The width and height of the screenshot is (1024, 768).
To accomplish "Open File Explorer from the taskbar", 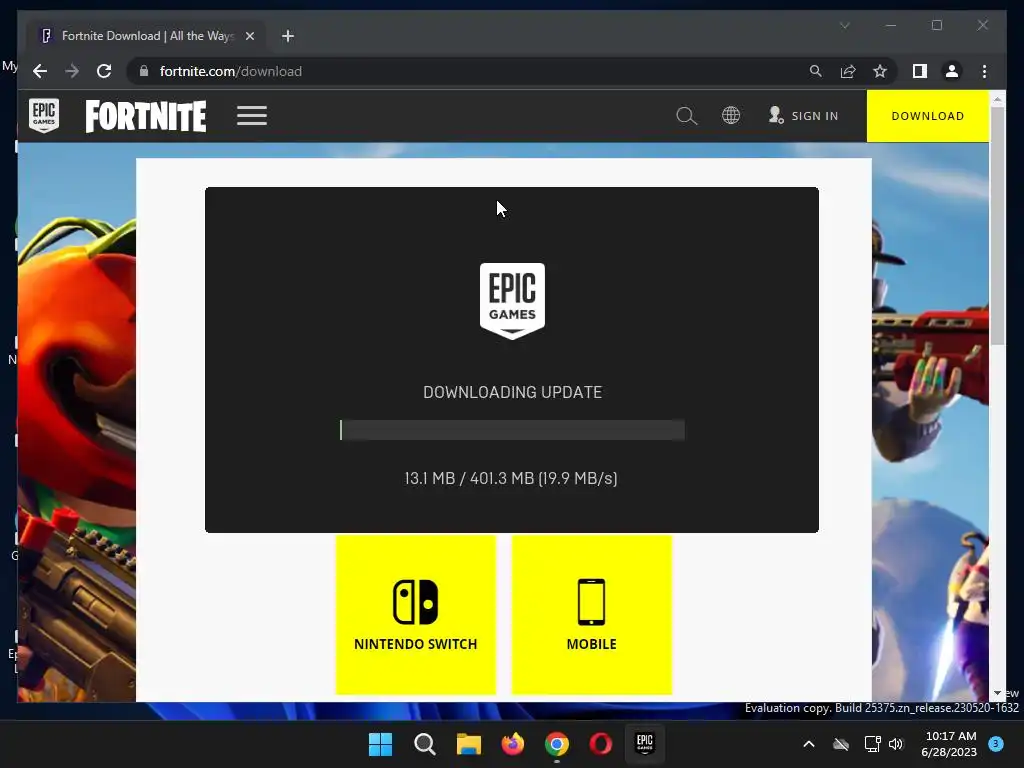I will 468,744.
